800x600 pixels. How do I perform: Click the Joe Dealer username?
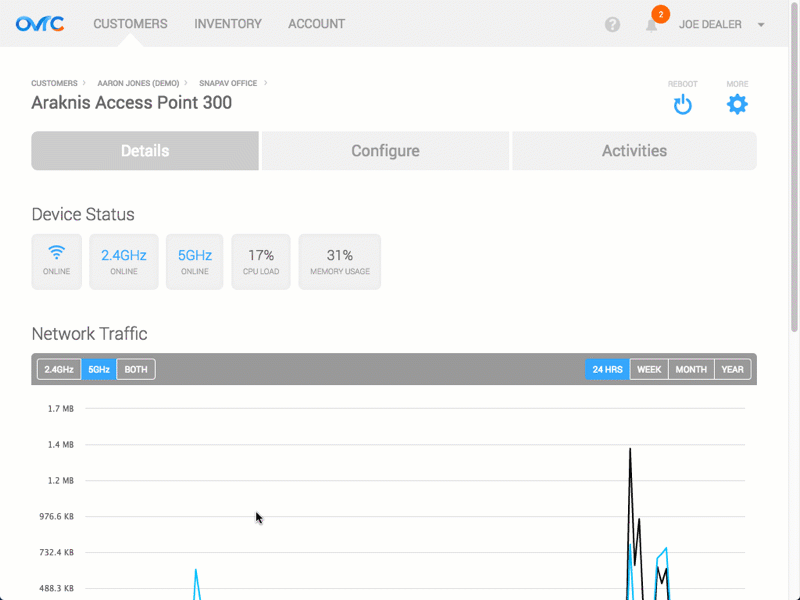coord(710,24)
